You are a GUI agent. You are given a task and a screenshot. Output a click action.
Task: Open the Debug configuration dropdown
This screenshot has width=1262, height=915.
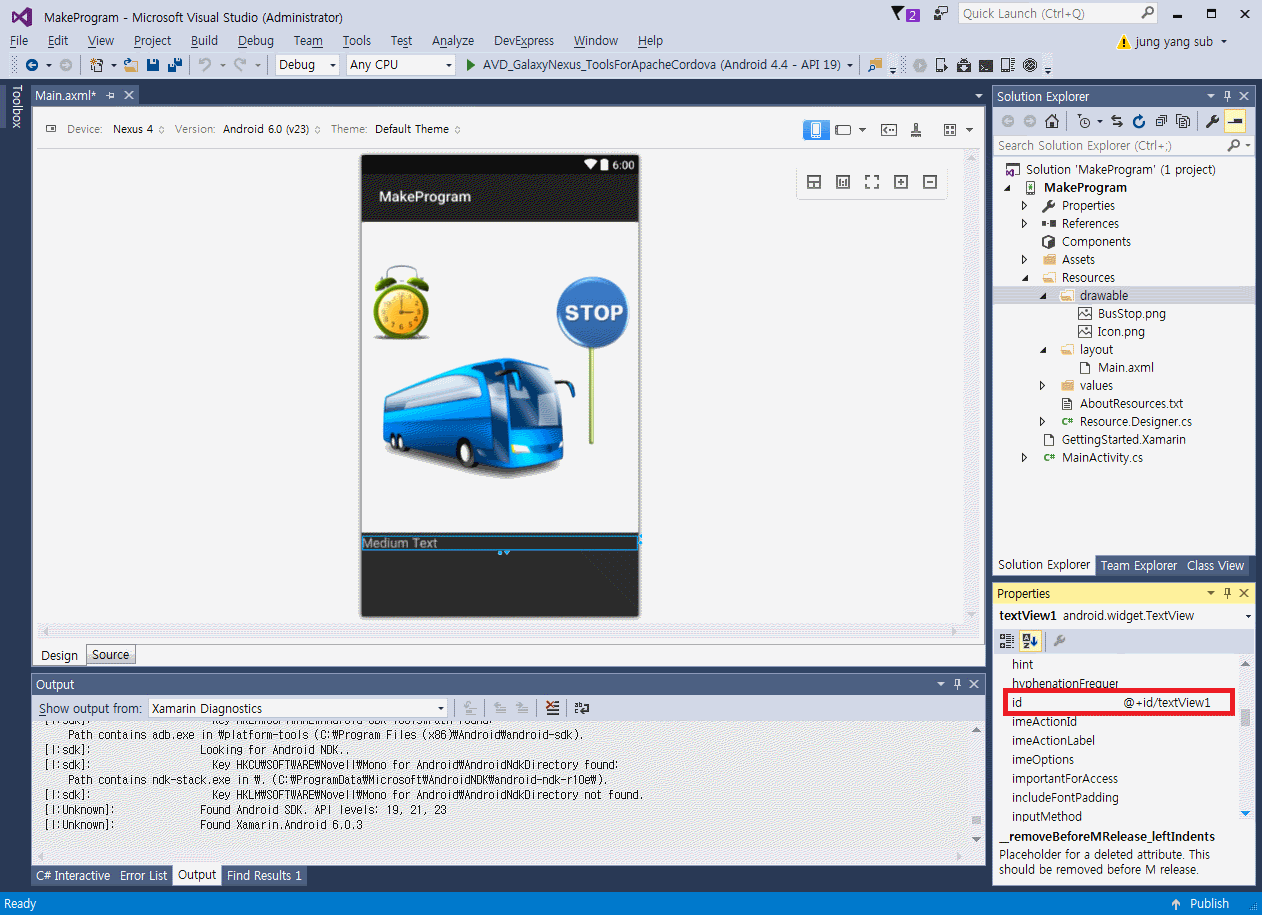pos(309,65)
